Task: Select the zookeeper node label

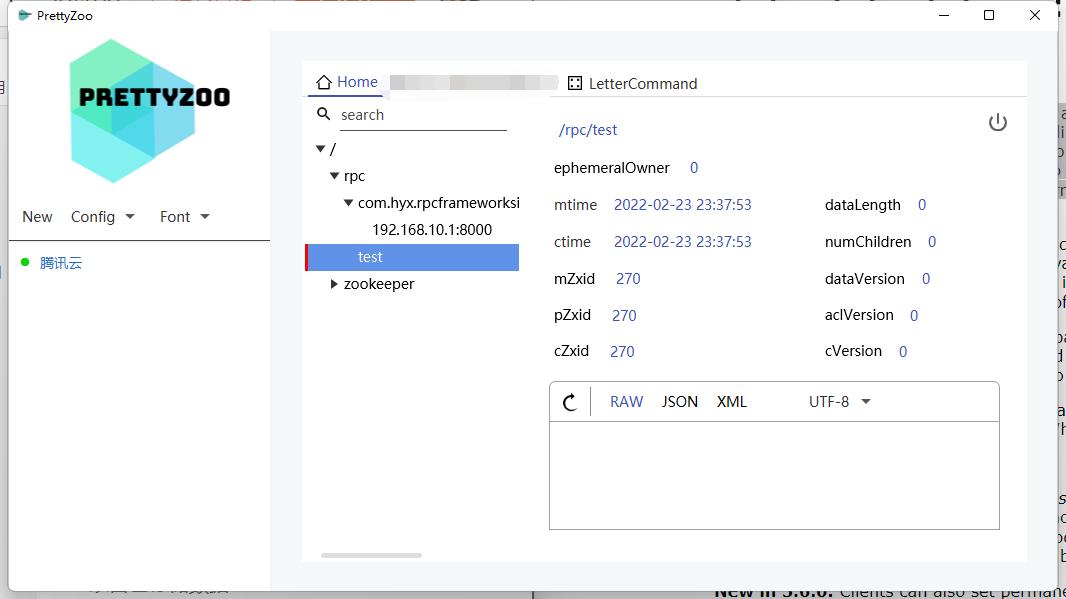Action: point(379,284)
